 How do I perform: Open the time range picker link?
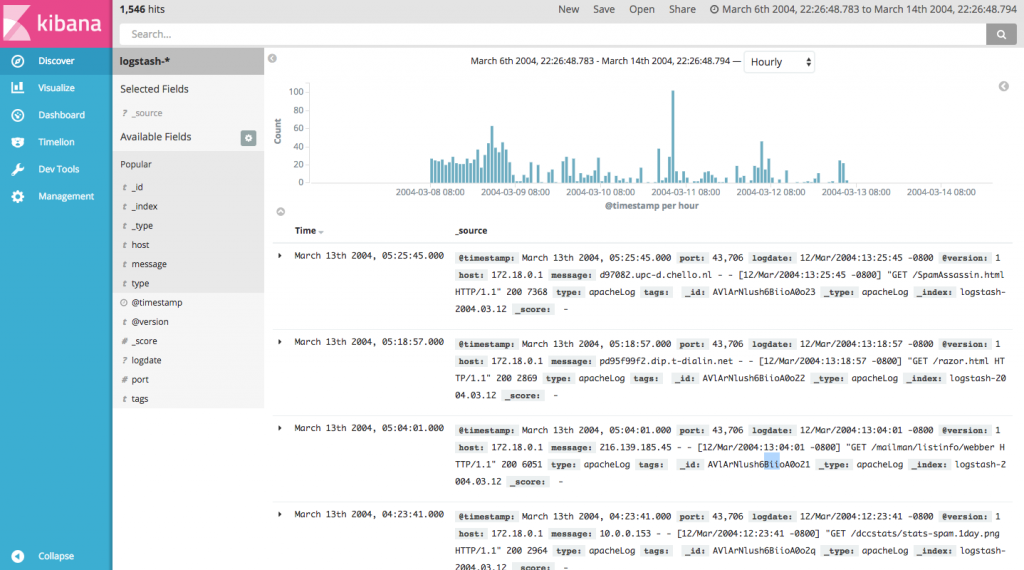tap(863, 9)
